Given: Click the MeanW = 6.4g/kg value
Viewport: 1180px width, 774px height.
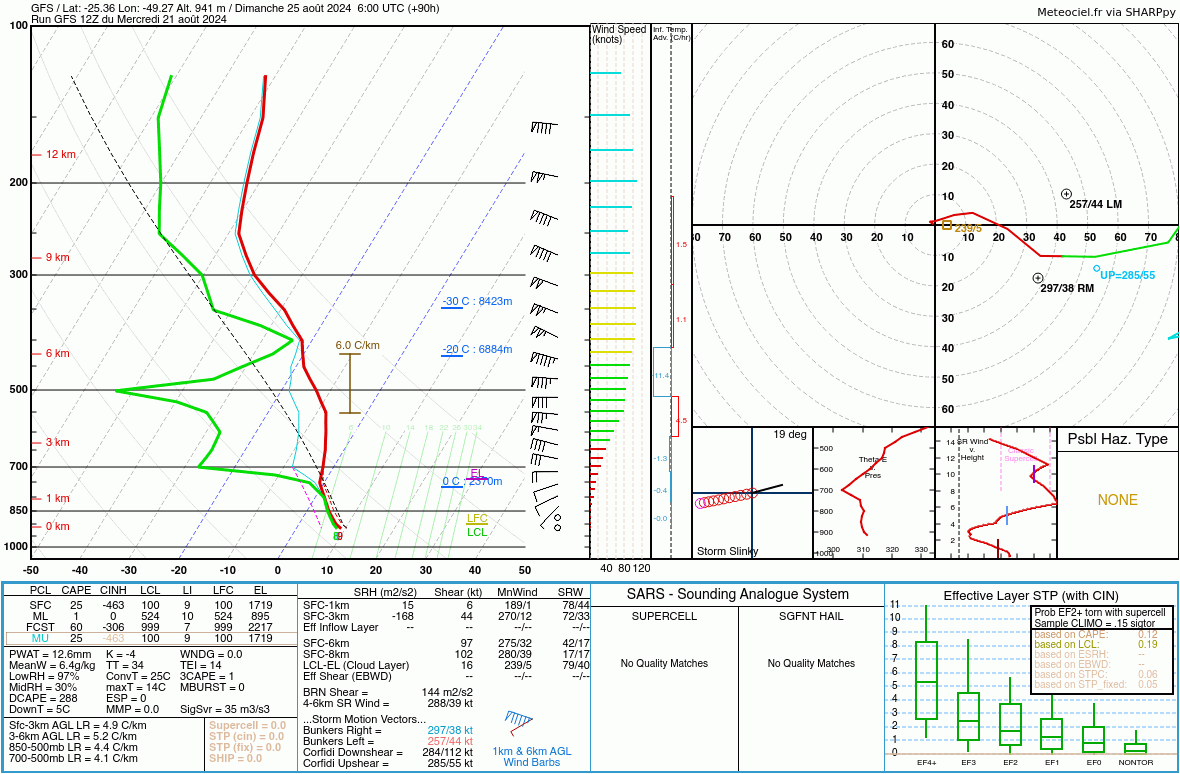Looking at the screenshot, I should coord(52,665).
